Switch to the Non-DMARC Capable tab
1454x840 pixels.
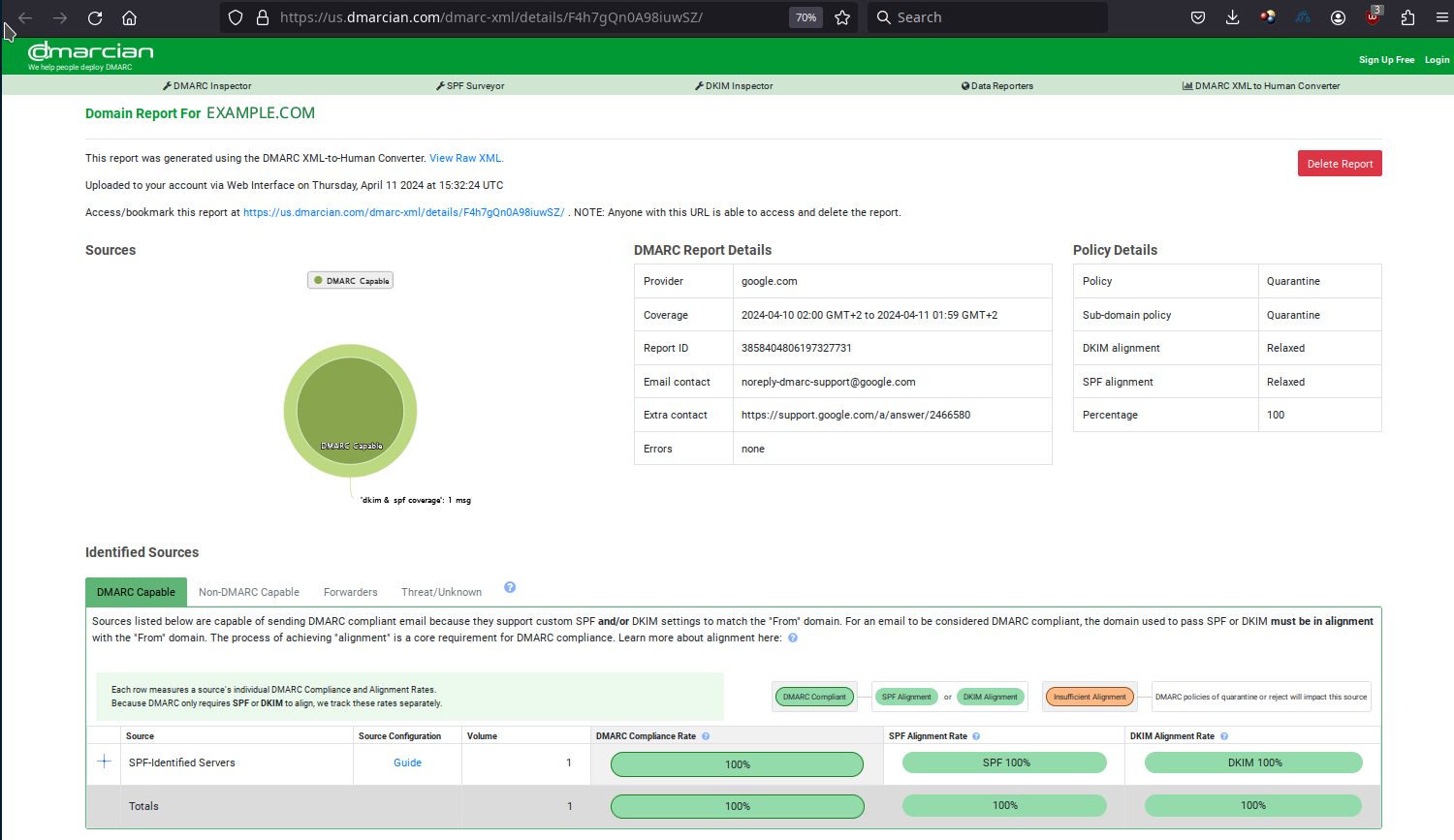(249, 592)
